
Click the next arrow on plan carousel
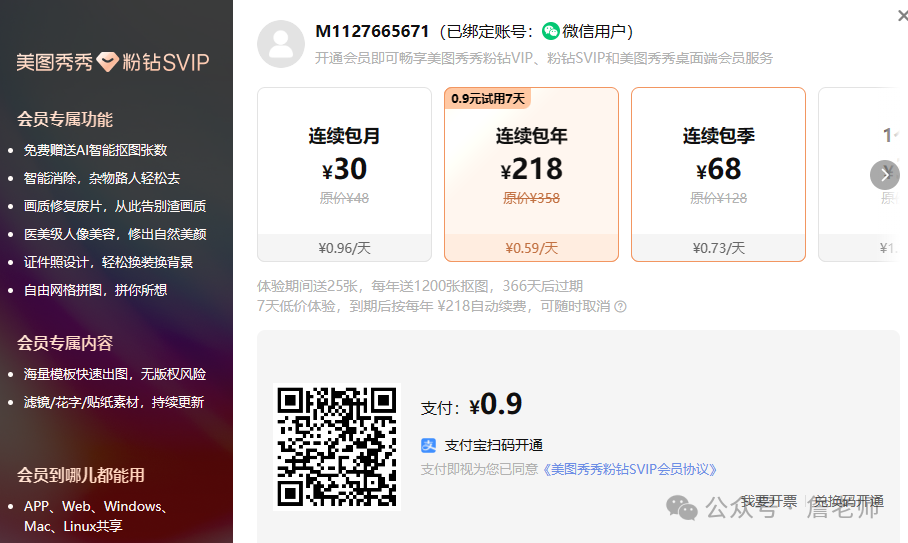point(885,175)
